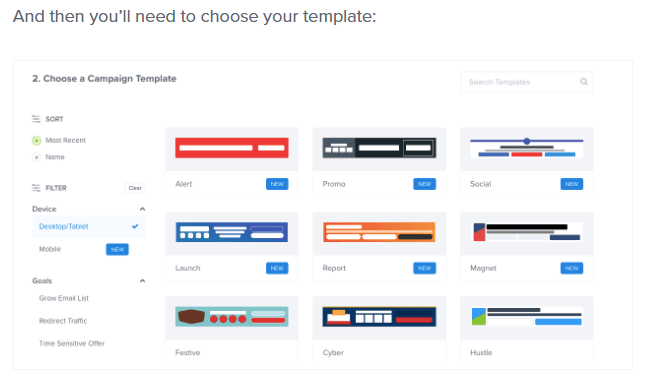Focus the Search Templates field
The image size is (665, 377).
[x=527, y=82]
